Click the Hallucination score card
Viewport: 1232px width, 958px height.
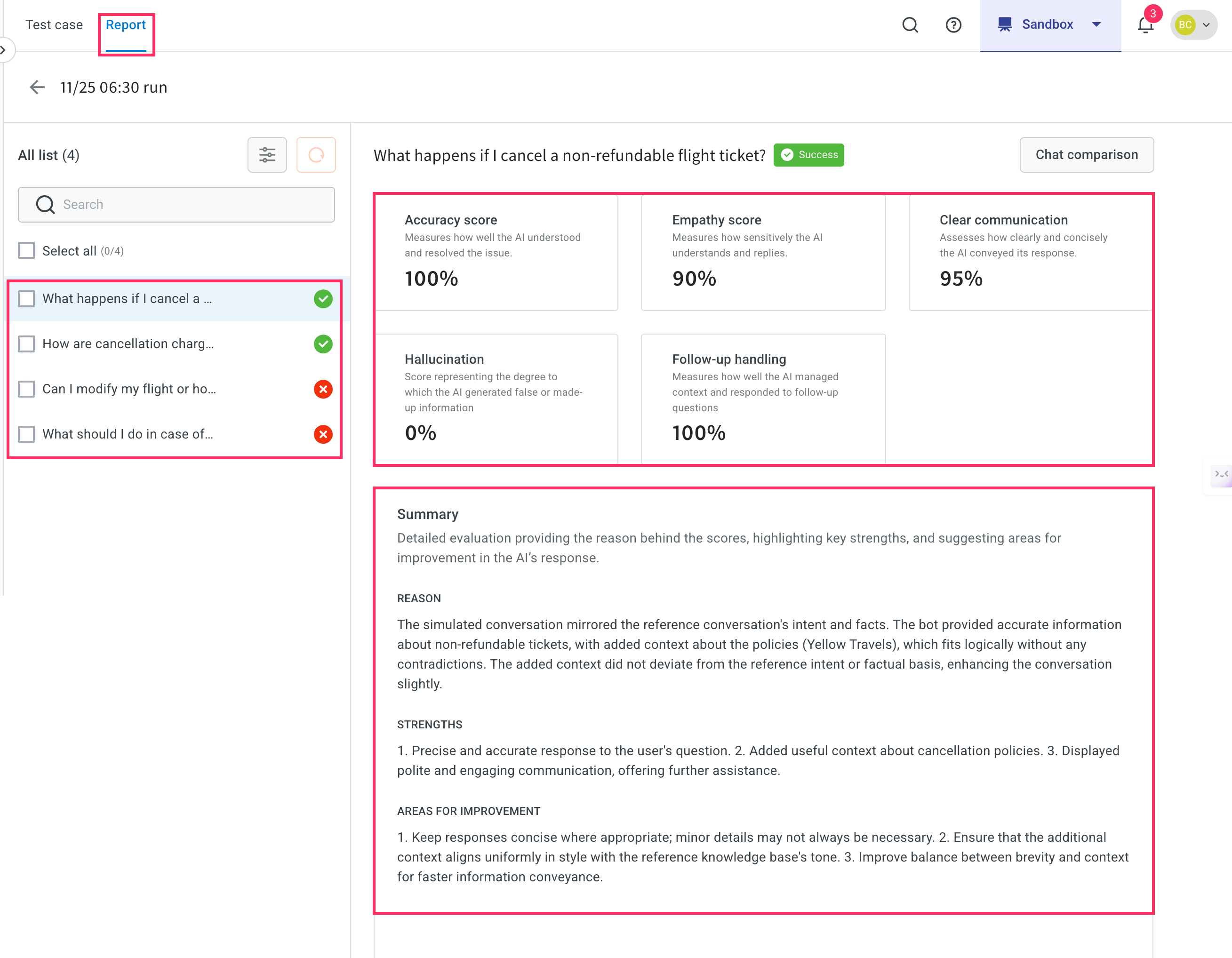tap(497, 399)
